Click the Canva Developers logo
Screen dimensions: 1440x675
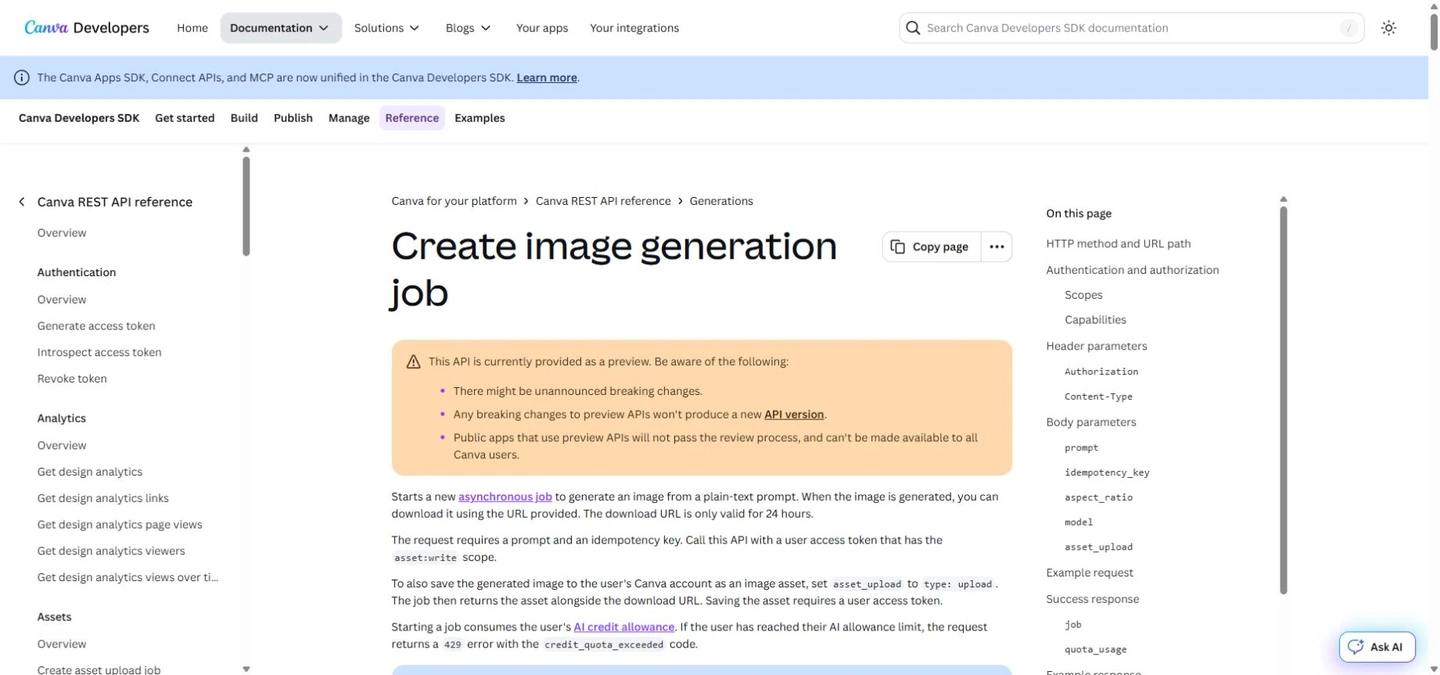tap(87, 28)
